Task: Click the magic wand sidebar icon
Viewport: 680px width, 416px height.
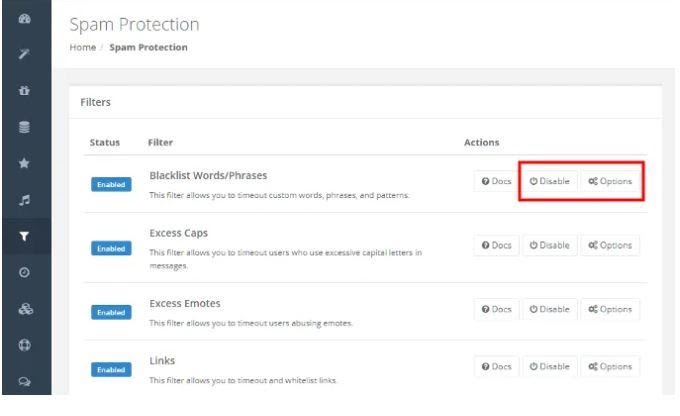Action: [x=24, y=54]
